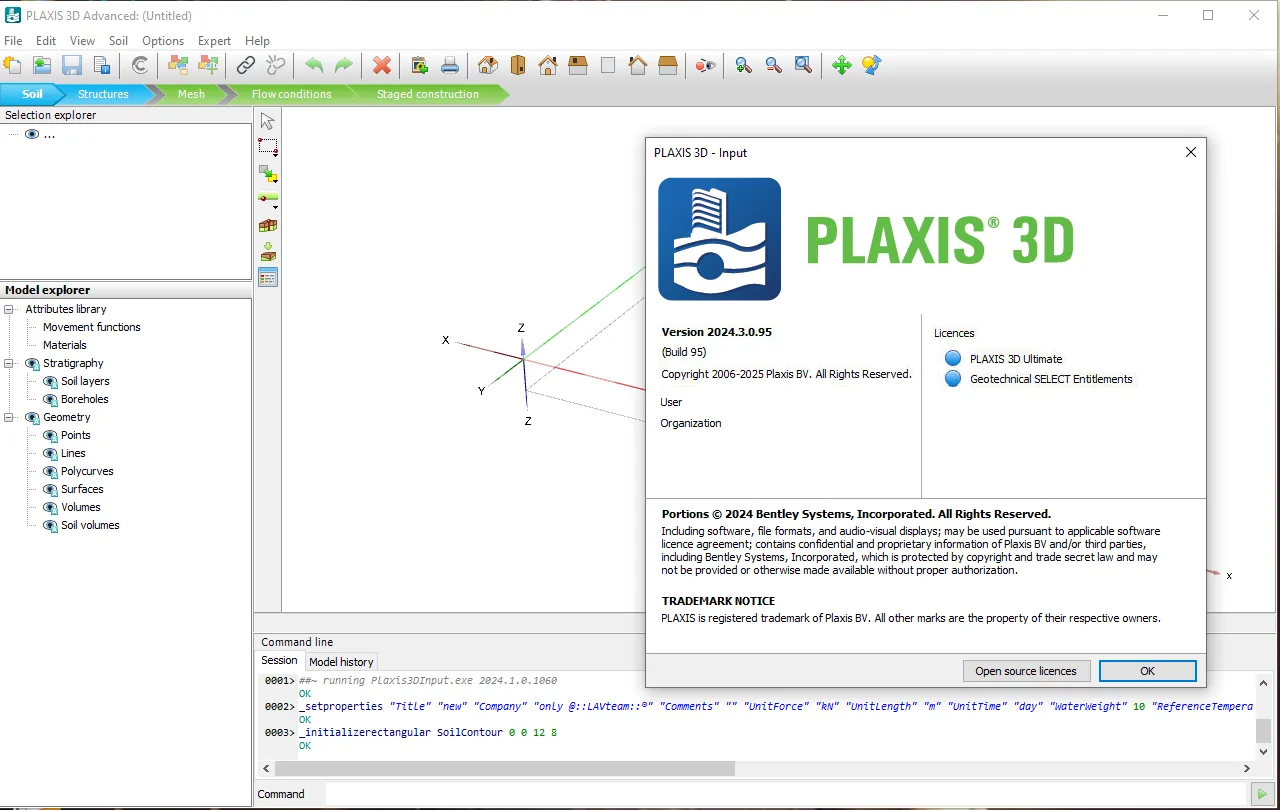This screenshot has width=1280, height=810.
Task: Toggle visibility of Polycurves
Action: click(x=50, y=471)
